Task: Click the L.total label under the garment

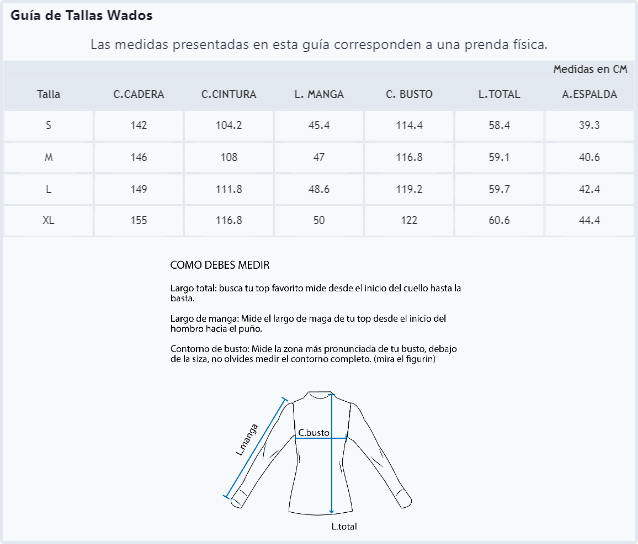Action: pos(344,527)
